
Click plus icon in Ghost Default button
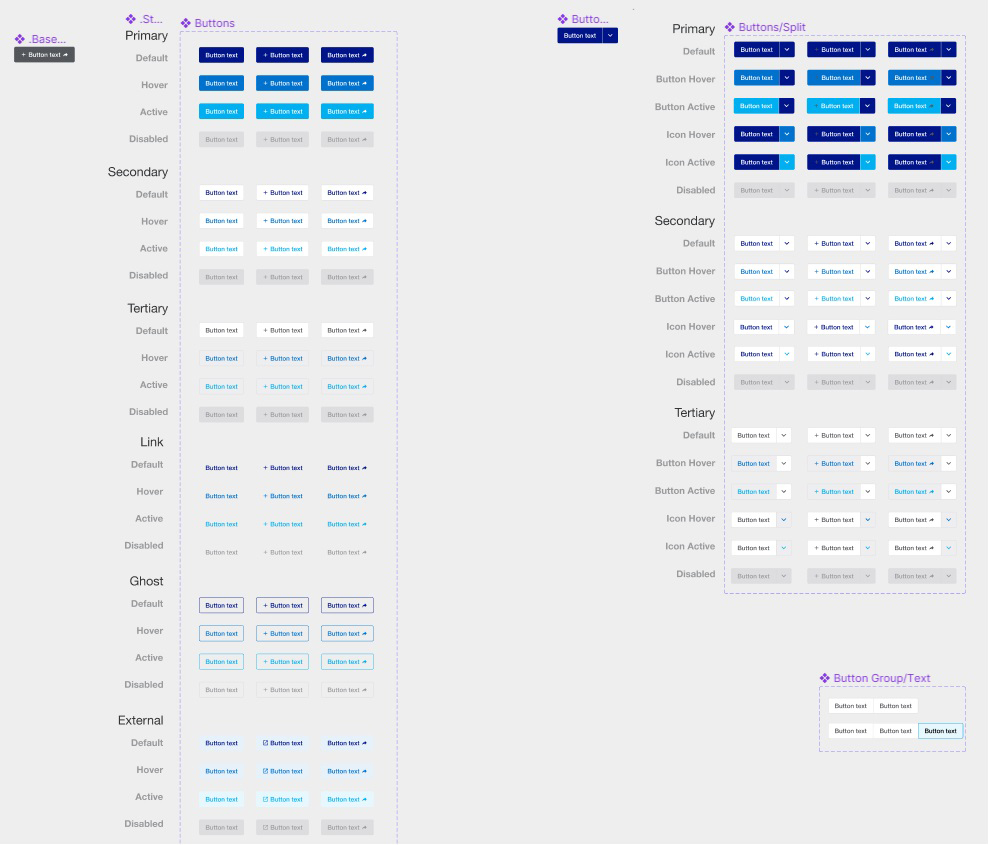pyautogui.click(x=265, y=606)
